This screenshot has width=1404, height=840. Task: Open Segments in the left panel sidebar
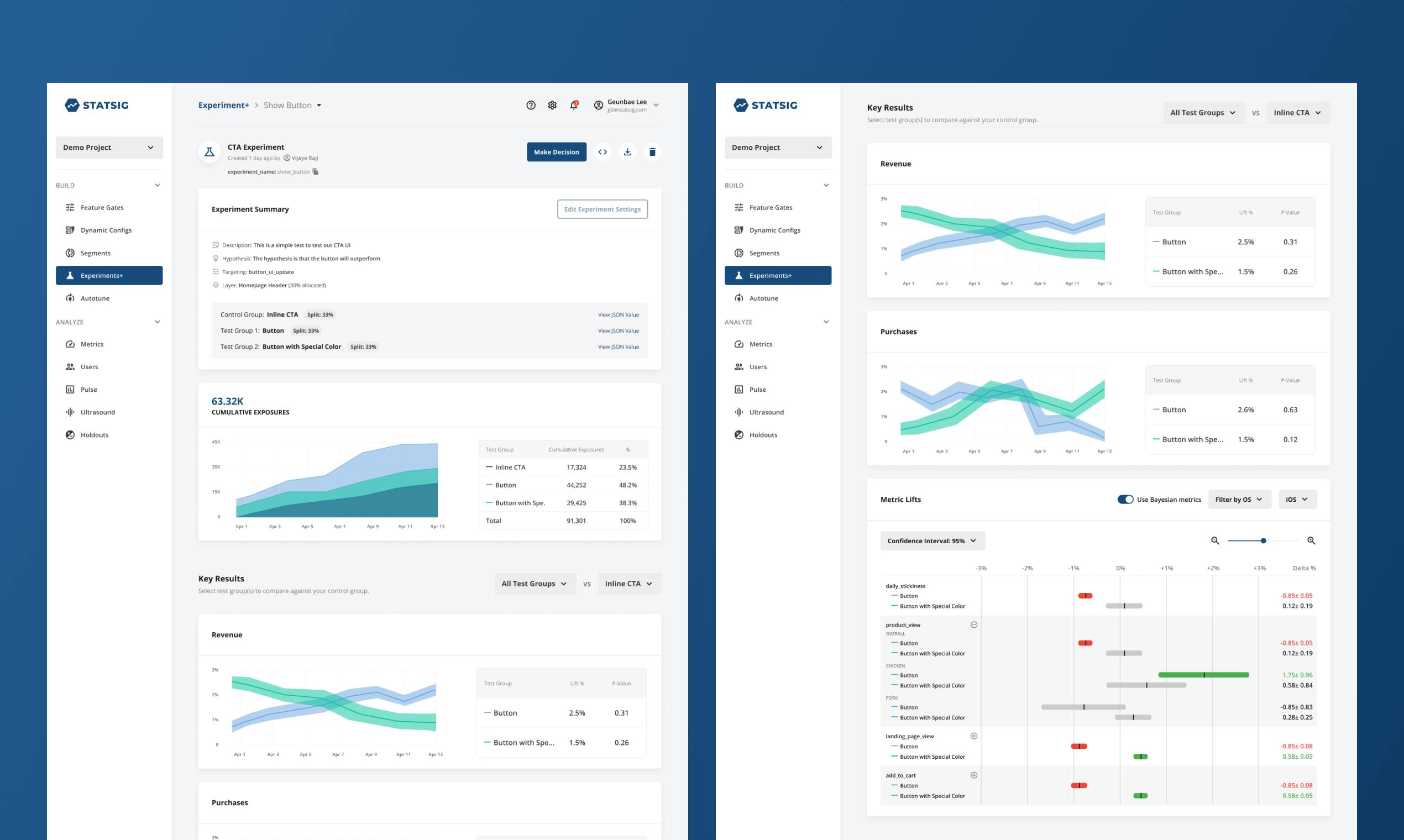[x=109, y=253]
